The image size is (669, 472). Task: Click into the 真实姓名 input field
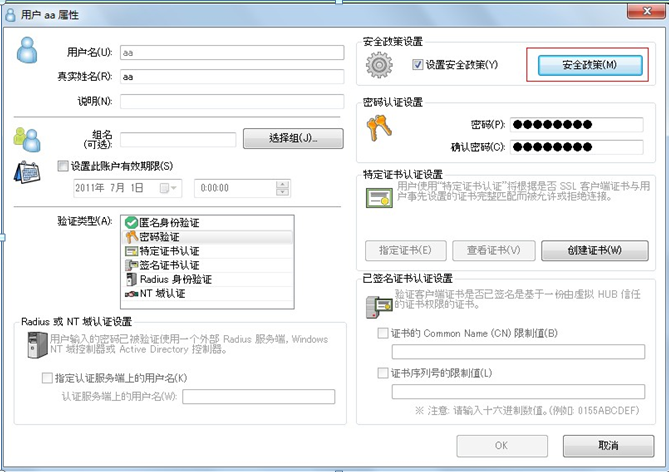[232, 77]
